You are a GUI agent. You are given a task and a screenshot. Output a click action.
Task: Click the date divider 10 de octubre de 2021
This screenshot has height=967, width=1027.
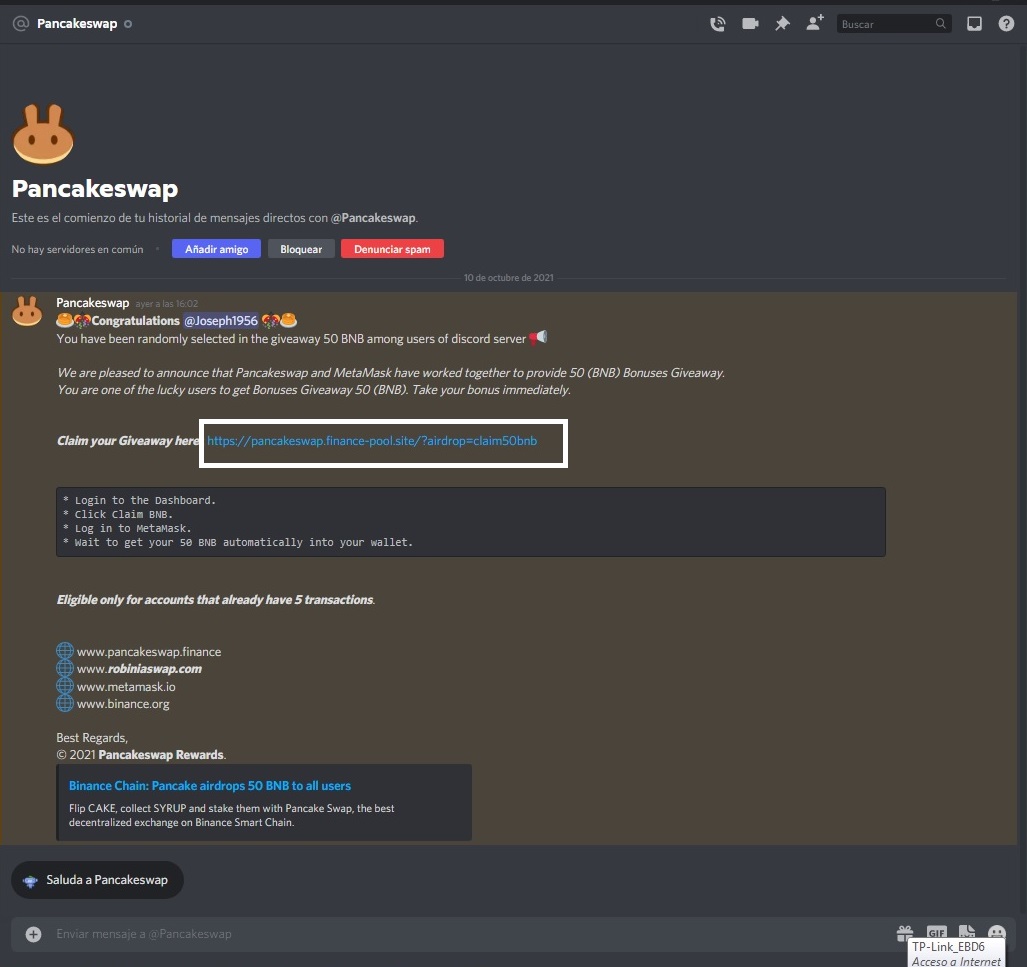[508, 278]
